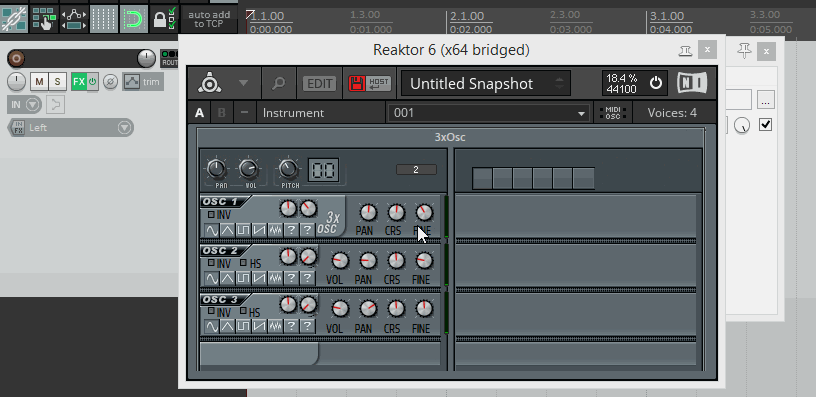
Task: Click the Untitled Snapshot name field
Action: tap(486, 83)
